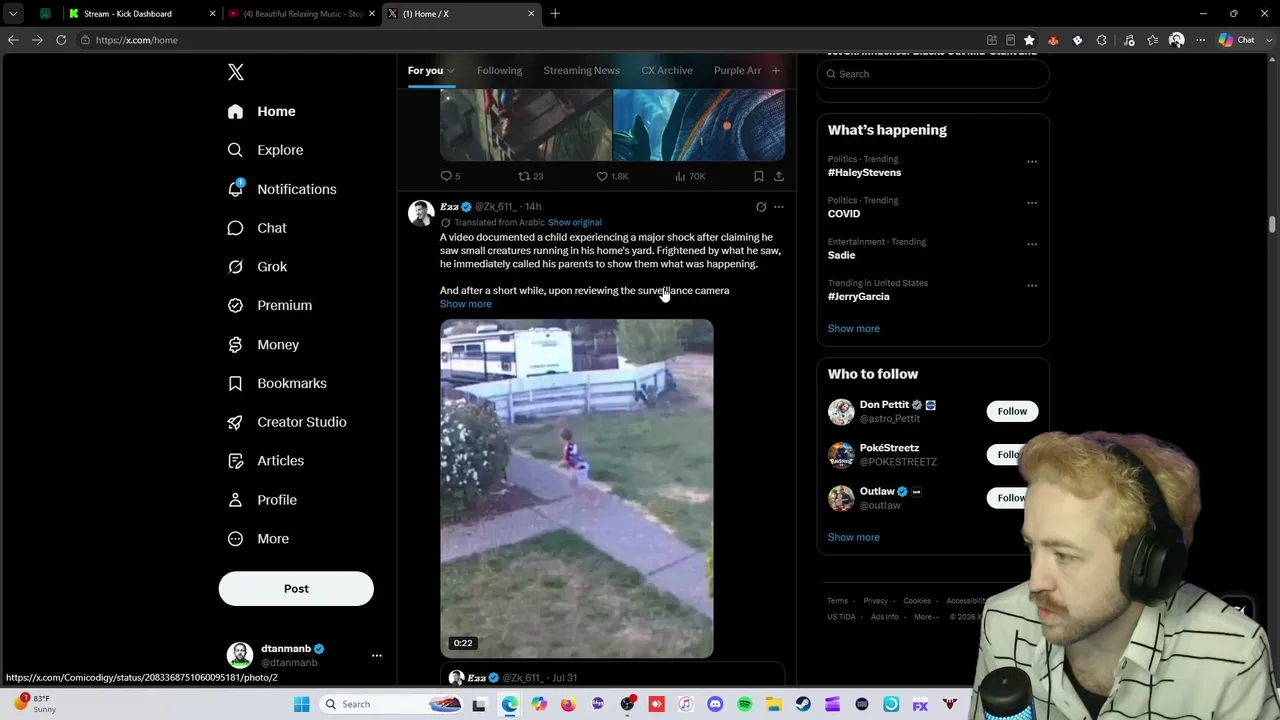
Task: Click the Creator Studio rocket icon
Action: (x=236, y=422)
